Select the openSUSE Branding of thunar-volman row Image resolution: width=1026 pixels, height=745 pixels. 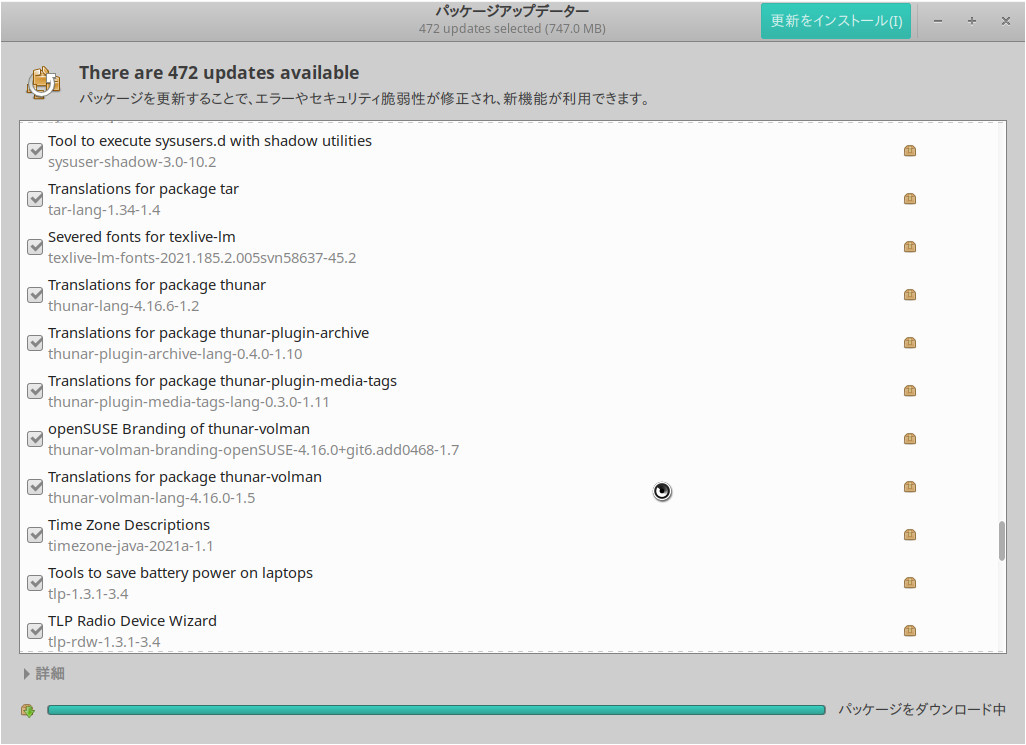400,439
